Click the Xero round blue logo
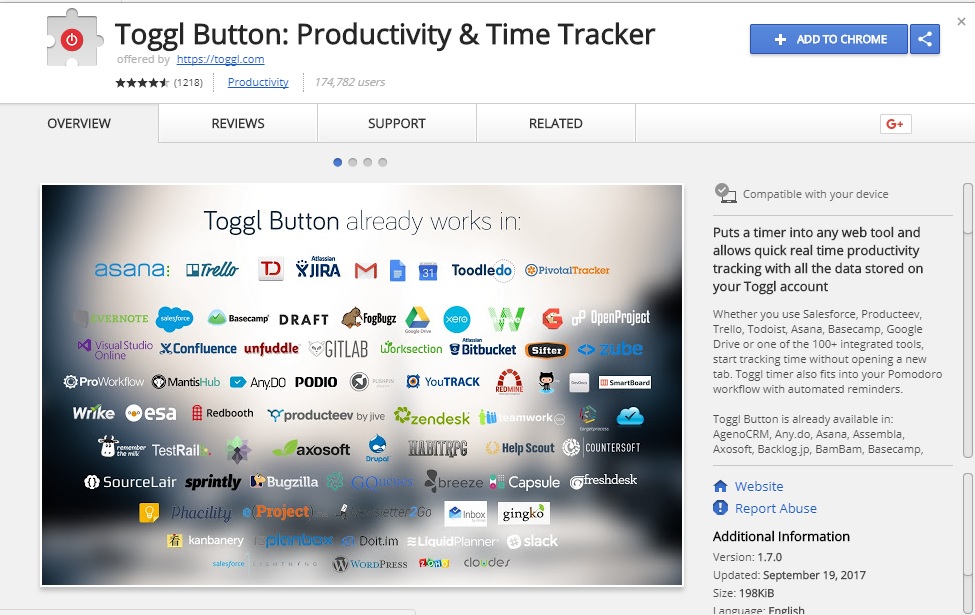 coord(456,319)
